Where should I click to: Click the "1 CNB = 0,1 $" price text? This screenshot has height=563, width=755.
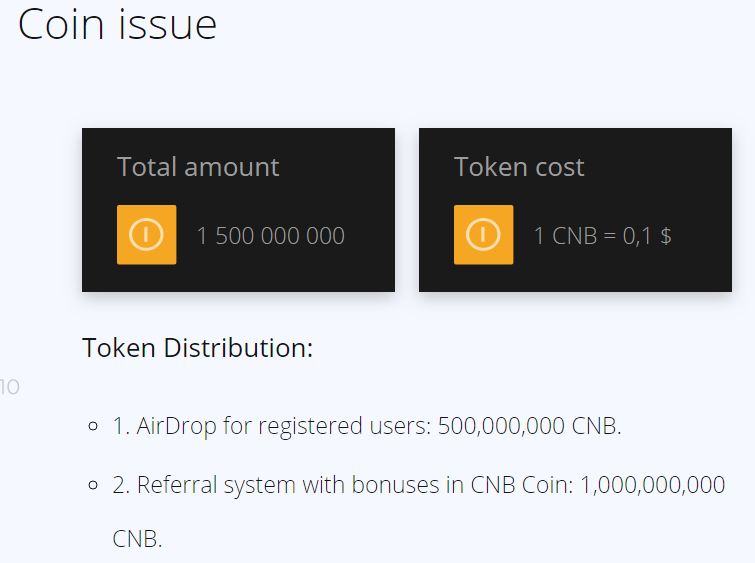coord(602,236)
